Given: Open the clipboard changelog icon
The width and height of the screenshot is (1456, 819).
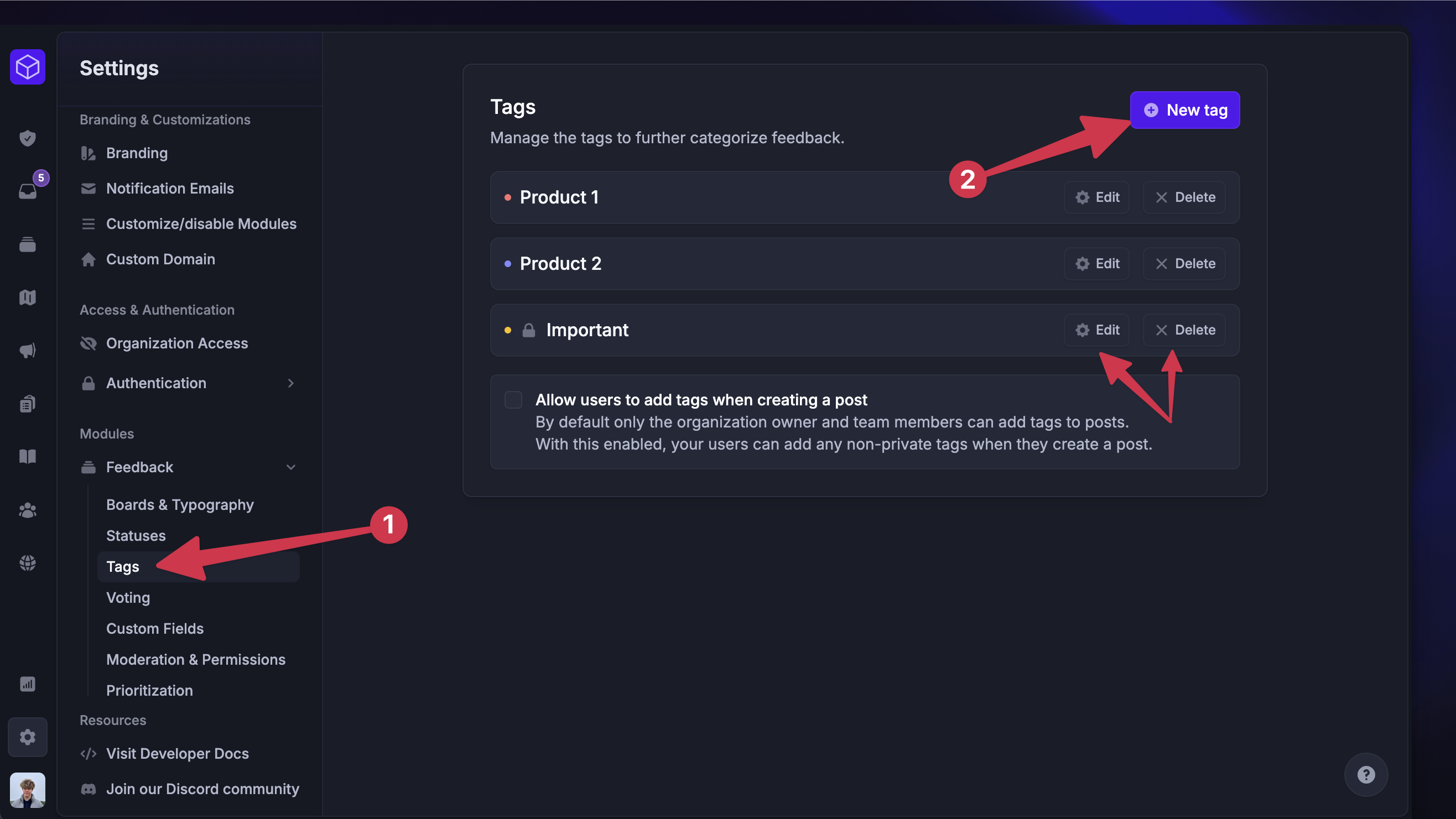Looking at the screenshot, I should (27, 403).
